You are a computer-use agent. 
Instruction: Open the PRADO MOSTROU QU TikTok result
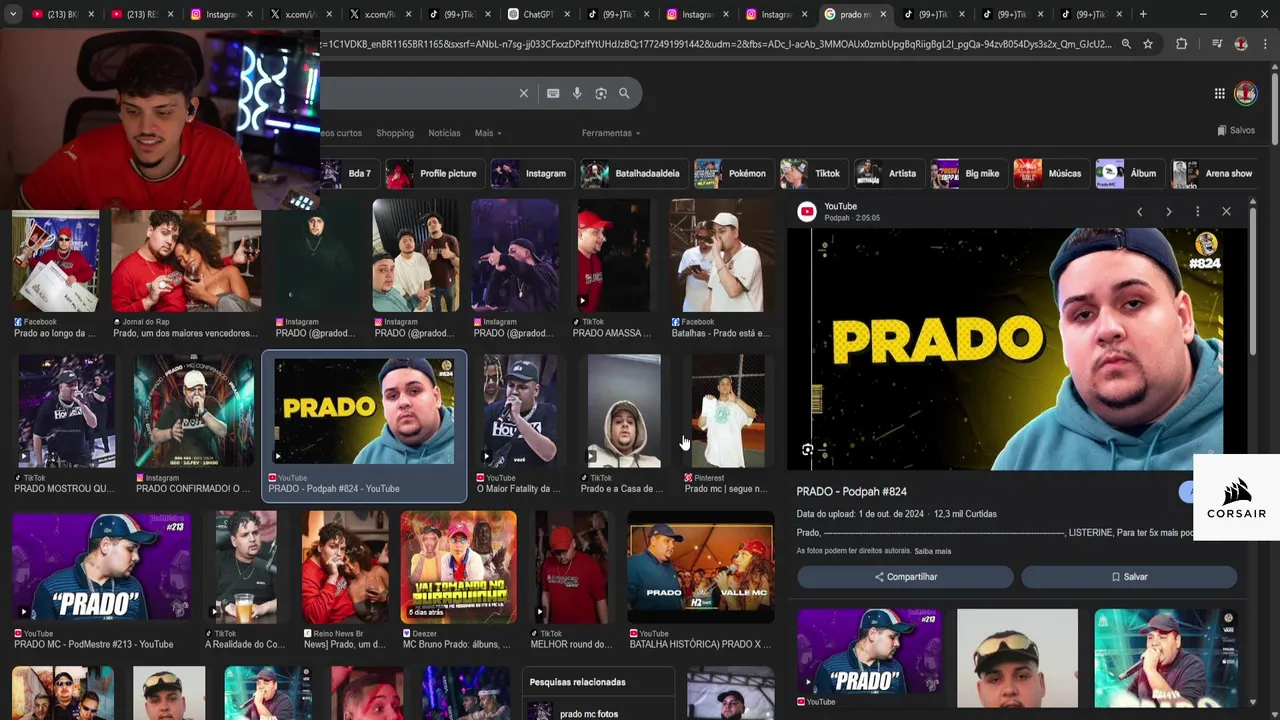pyautogui.click(x=65, y=424)
